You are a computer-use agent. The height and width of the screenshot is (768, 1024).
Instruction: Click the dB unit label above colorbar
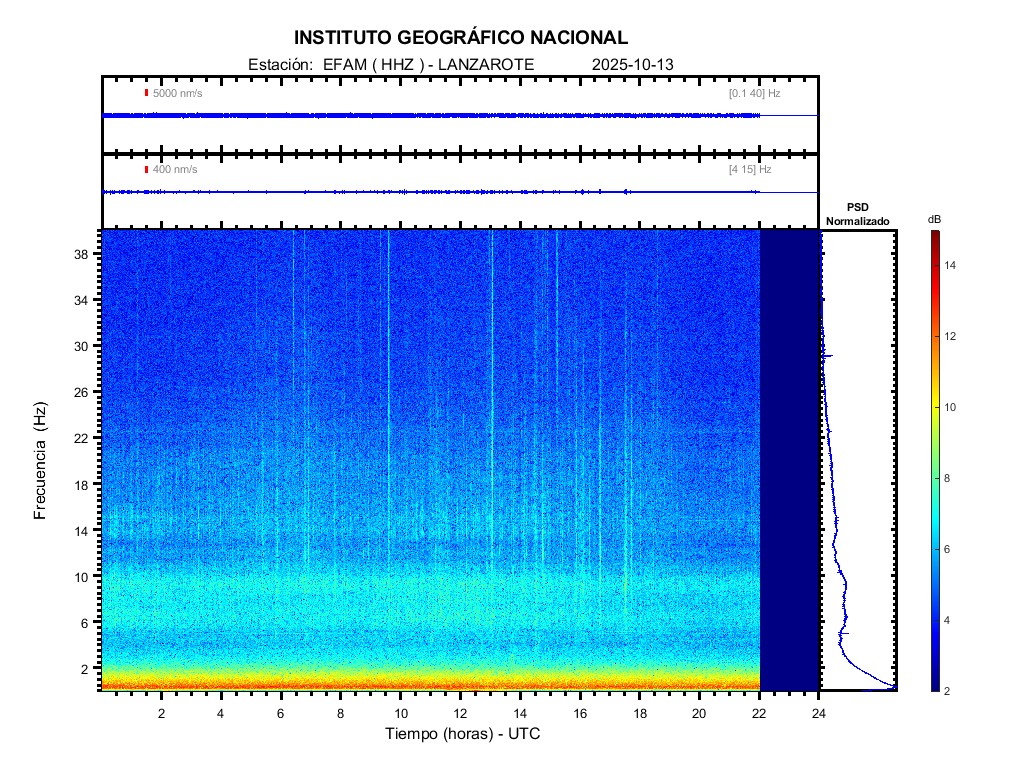click(934, 219)
